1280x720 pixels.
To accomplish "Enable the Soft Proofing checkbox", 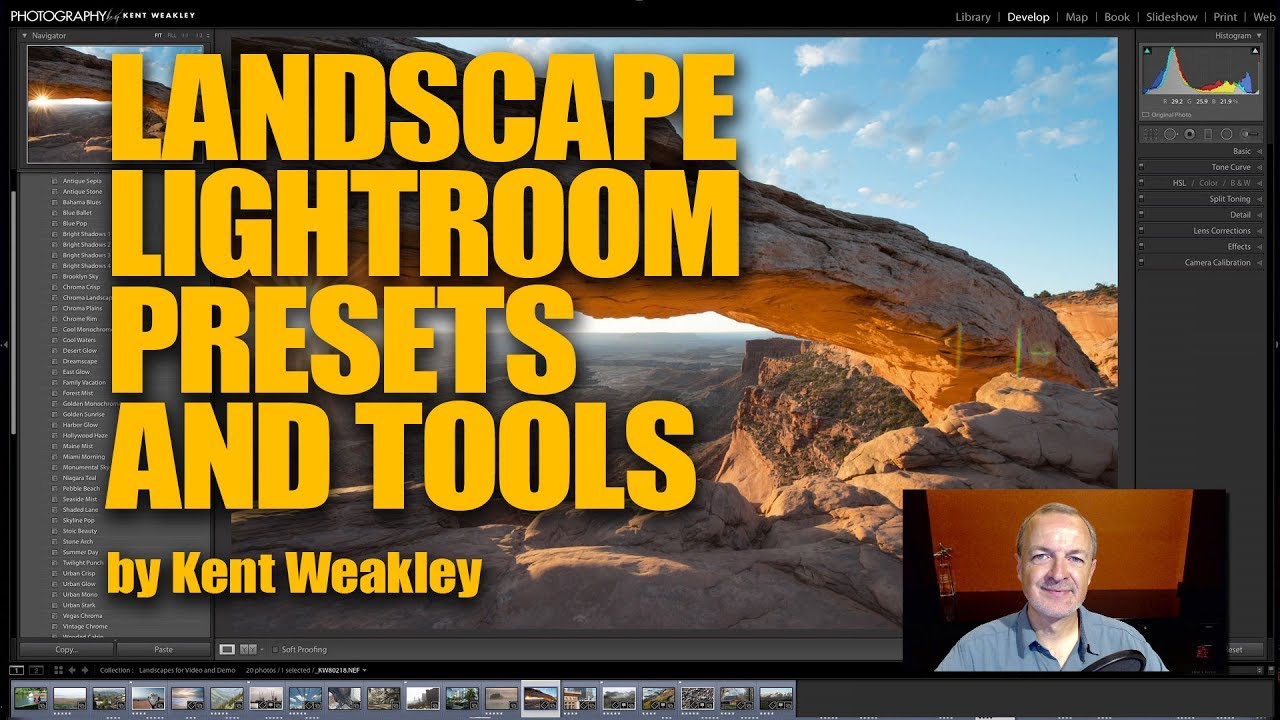I will pyautogui.click(x=275, y=649).
